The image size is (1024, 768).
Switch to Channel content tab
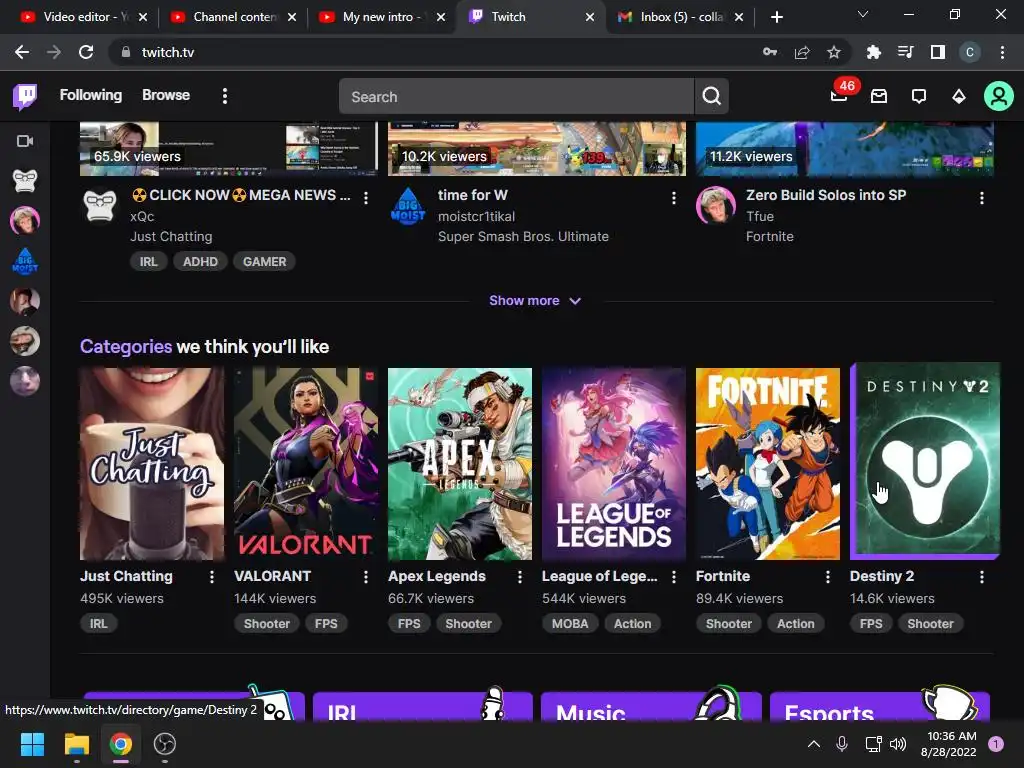[233, 17]
